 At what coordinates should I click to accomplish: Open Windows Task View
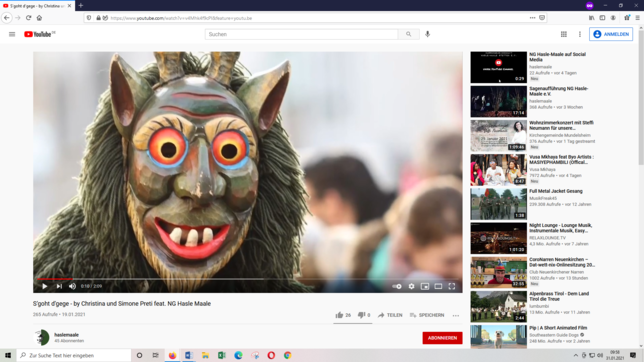[x=156, y=355]
